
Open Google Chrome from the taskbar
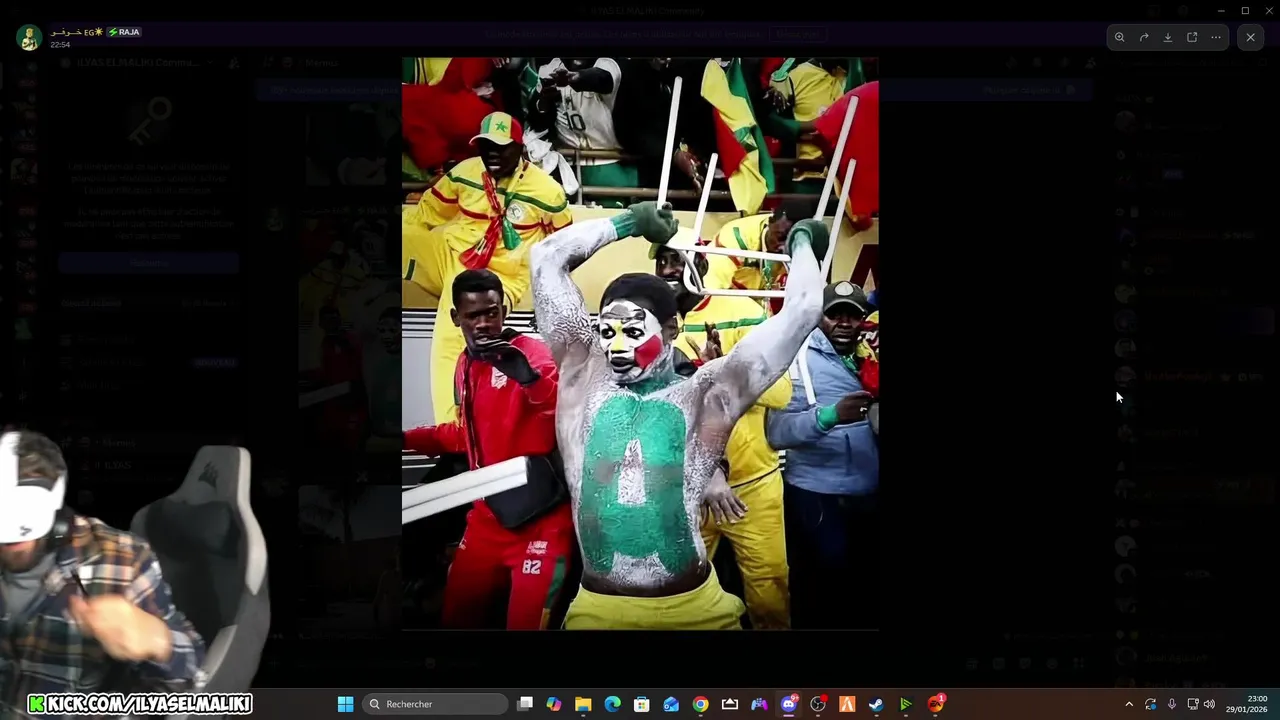(700, 704)
